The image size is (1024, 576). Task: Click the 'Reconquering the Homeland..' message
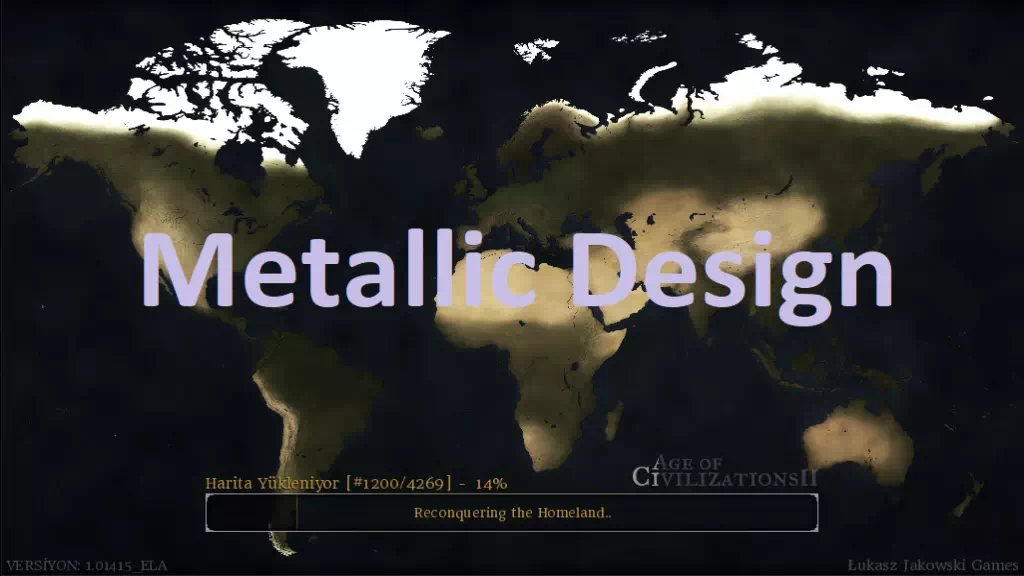tap(513, 513)
